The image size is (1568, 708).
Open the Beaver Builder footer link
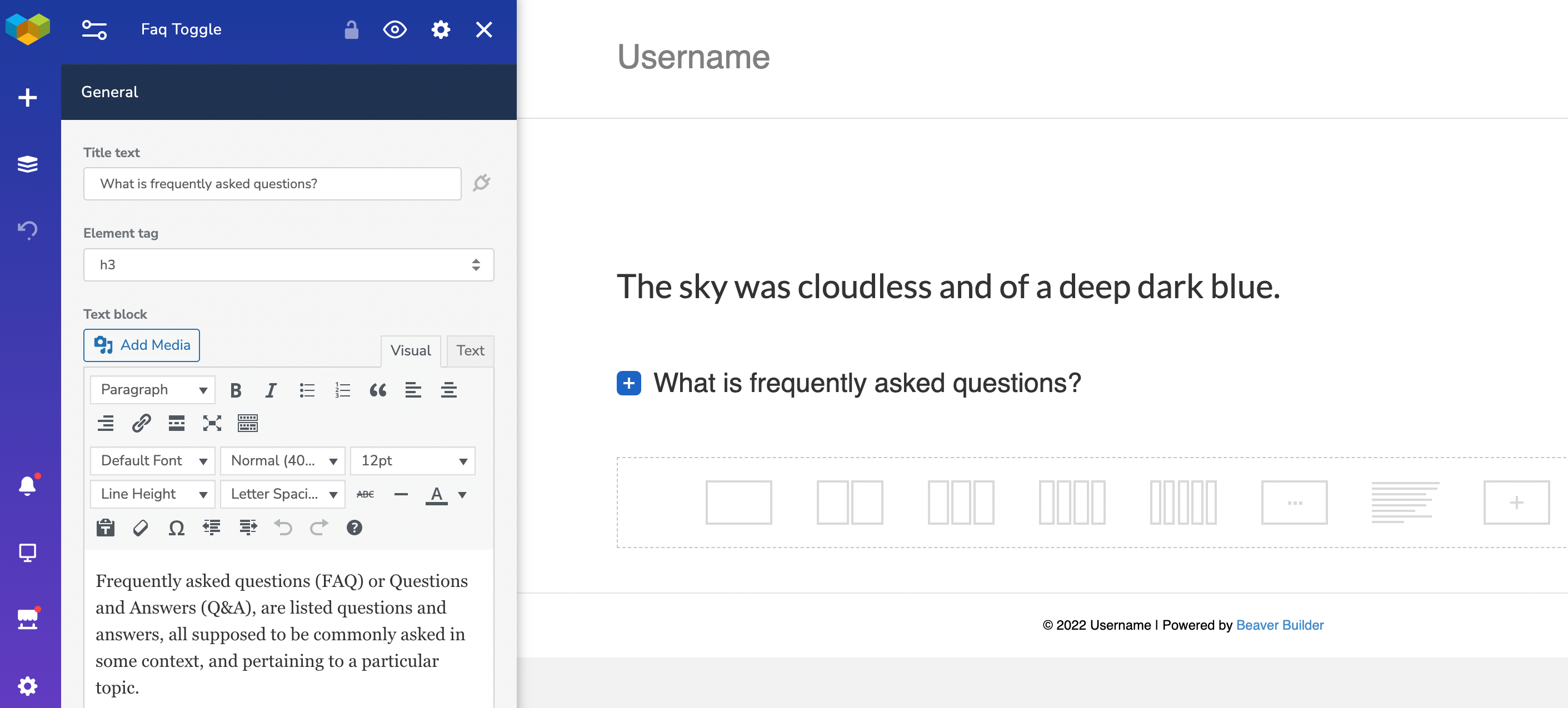coord(1280,625)
